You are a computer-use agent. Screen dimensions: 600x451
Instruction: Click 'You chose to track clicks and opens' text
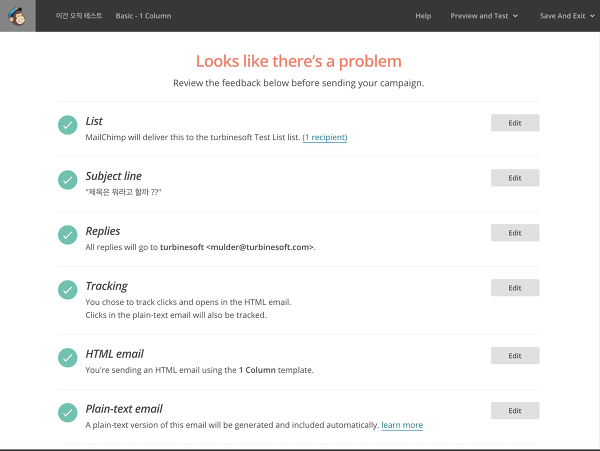coord(188,302)
